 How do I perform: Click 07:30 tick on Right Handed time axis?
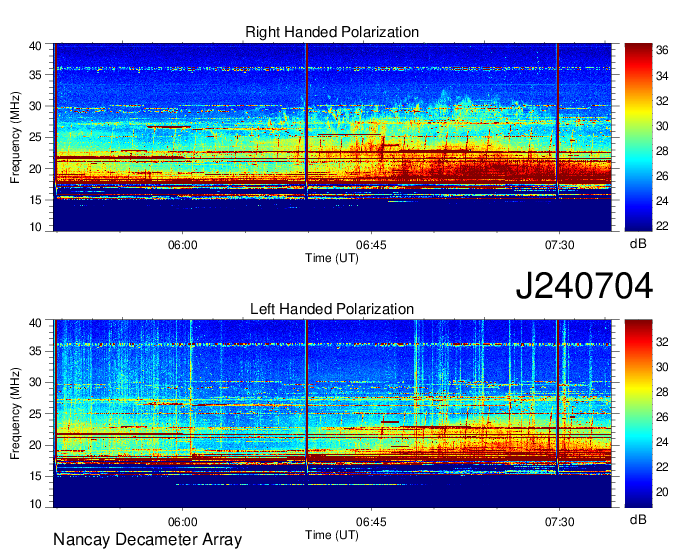(x=559, y=245)
